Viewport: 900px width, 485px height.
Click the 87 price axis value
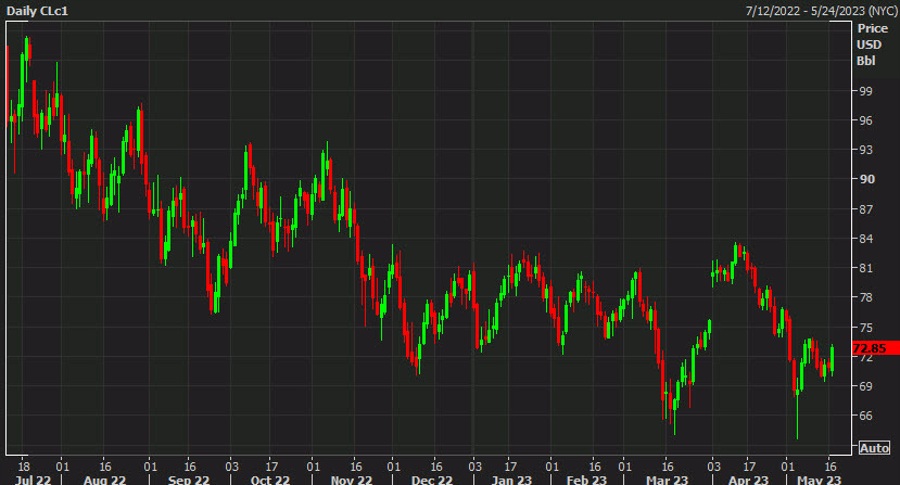[x=866, y=209]
